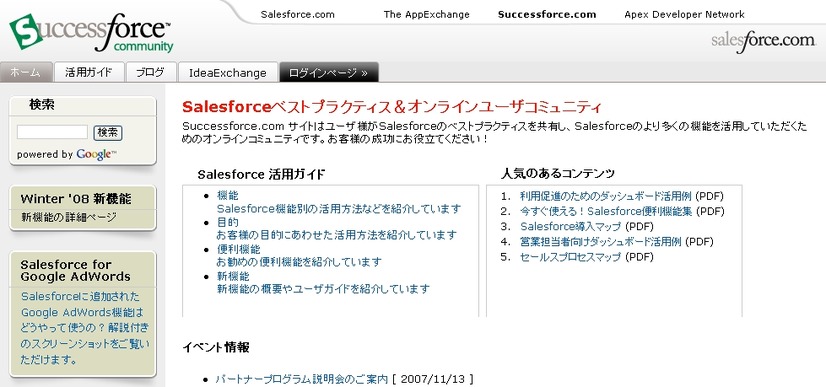This screenshot has height=387, width=826.
Task: Click '新機能の概要やユーザガイドを紹介しています' text
Action: point(323,289)
